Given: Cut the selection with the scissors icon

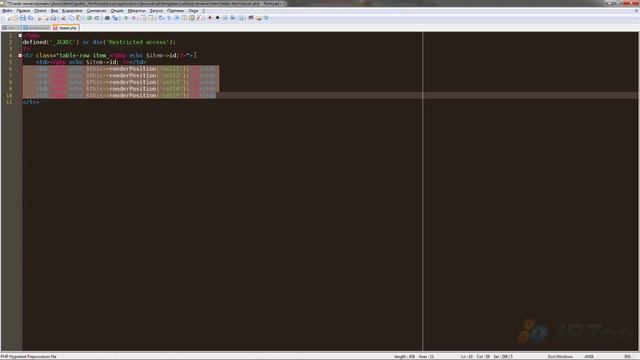Looking at the screenshot, I should pyautogui.click(x=63, y=18).
